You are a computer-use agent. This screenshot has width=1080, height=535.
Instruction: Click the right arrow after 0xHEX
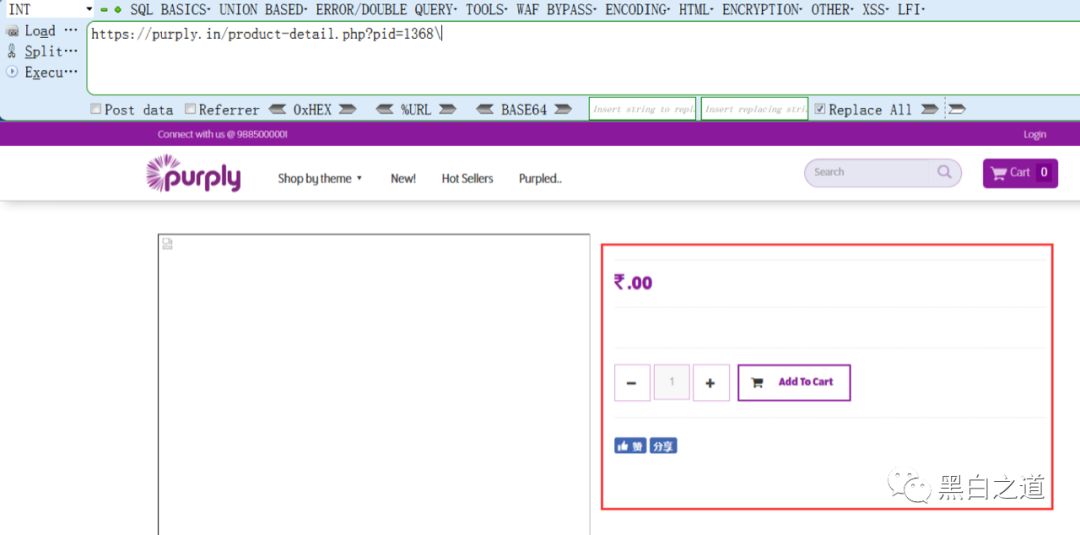coord(347,109)
